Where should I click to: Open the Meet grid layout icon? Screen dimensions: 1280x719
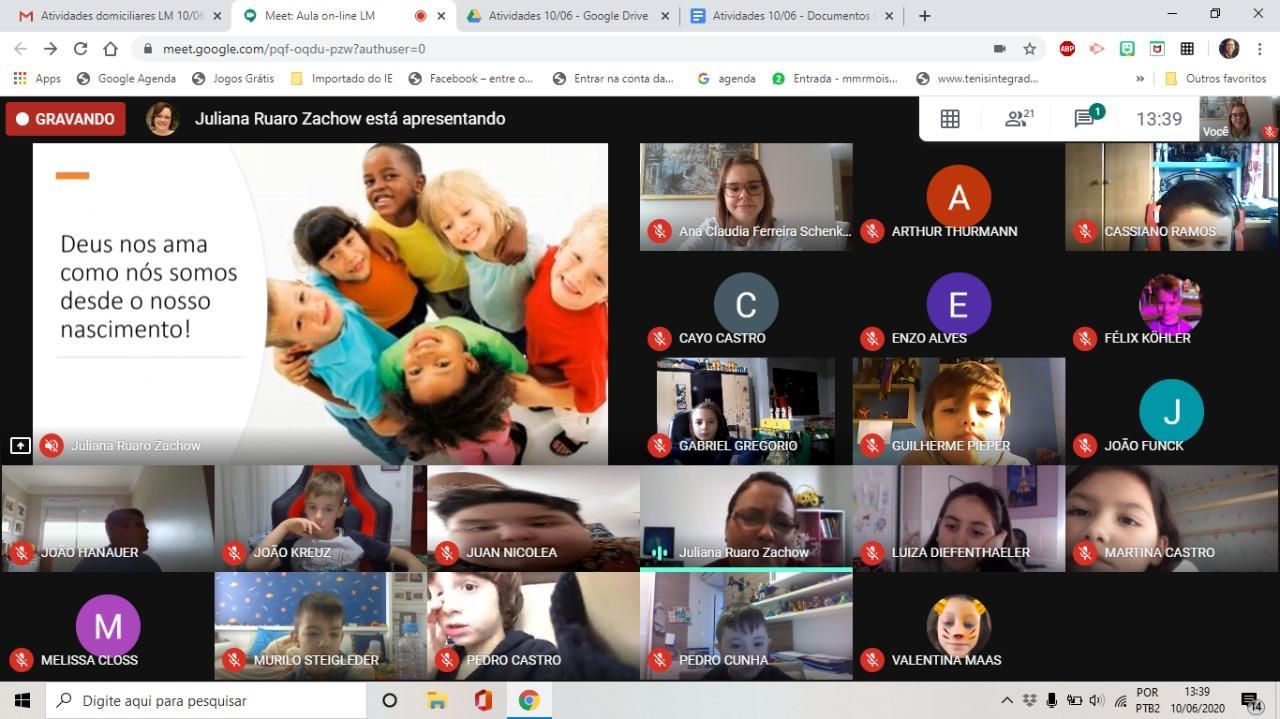coord(950,119)
